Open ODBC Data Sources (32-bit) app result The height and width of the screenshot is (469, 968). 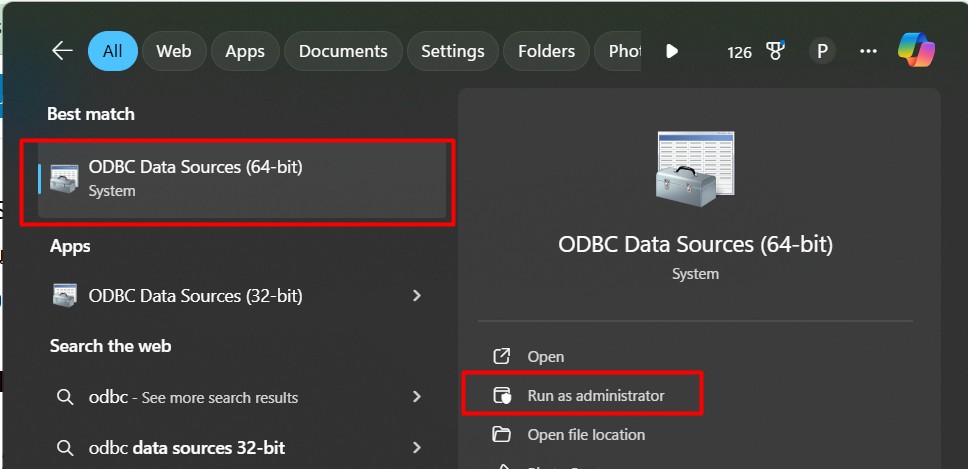[242, 296]
